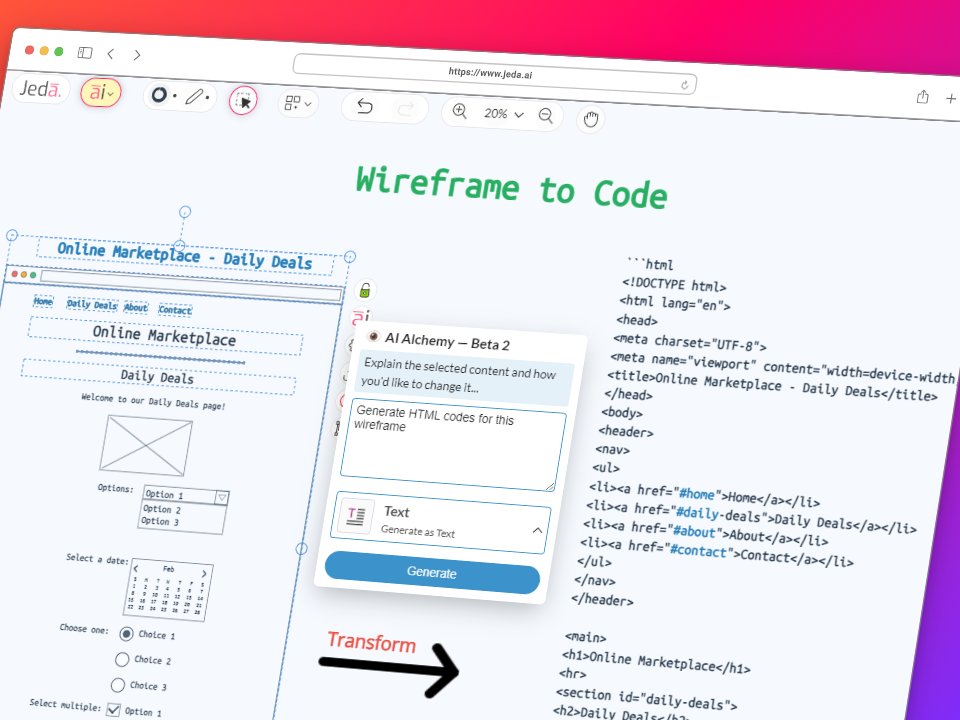Click the Contact link in wireframe nav
Screen dimensions: 960x720
point(175,310)
